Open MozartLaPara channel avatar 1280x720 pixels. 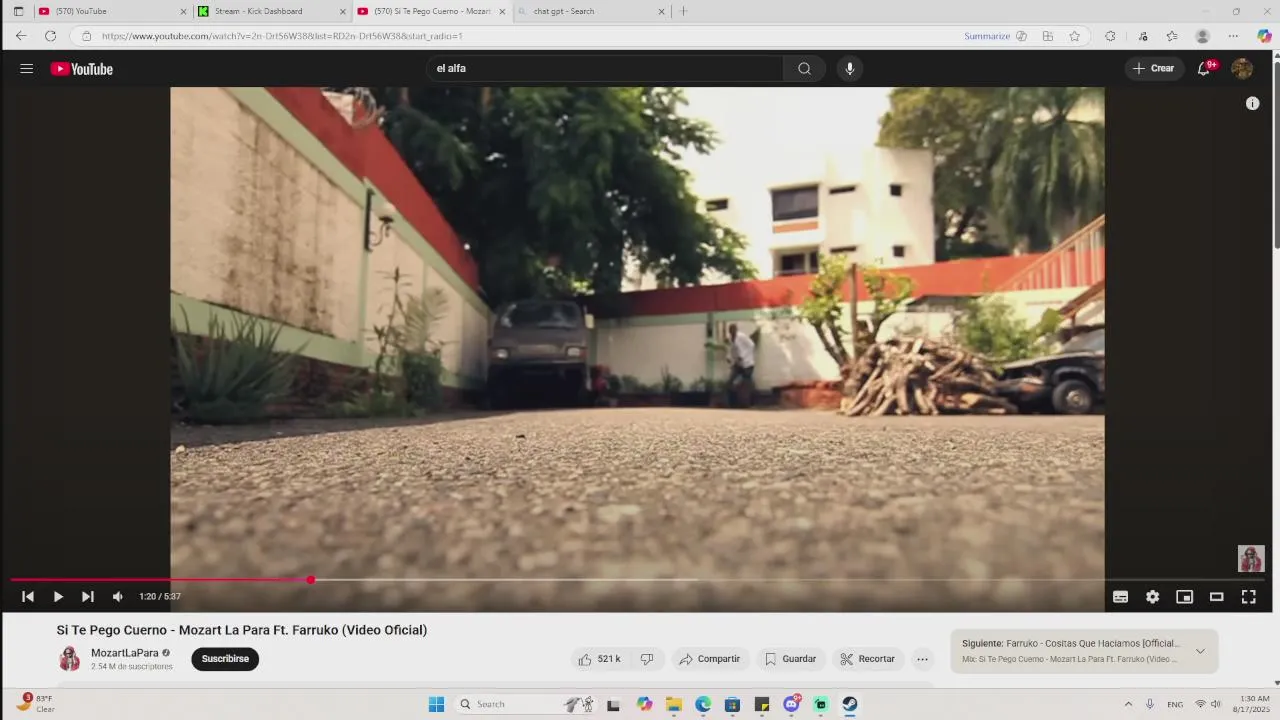tap(69, 658)
